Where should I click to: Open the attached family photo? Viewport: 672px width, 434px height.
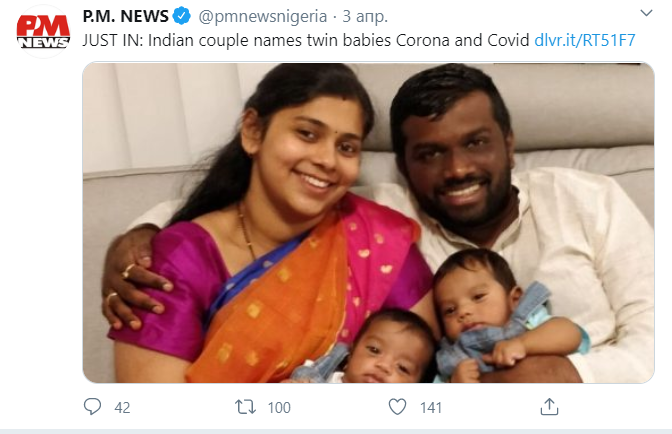tap(368, 223)
